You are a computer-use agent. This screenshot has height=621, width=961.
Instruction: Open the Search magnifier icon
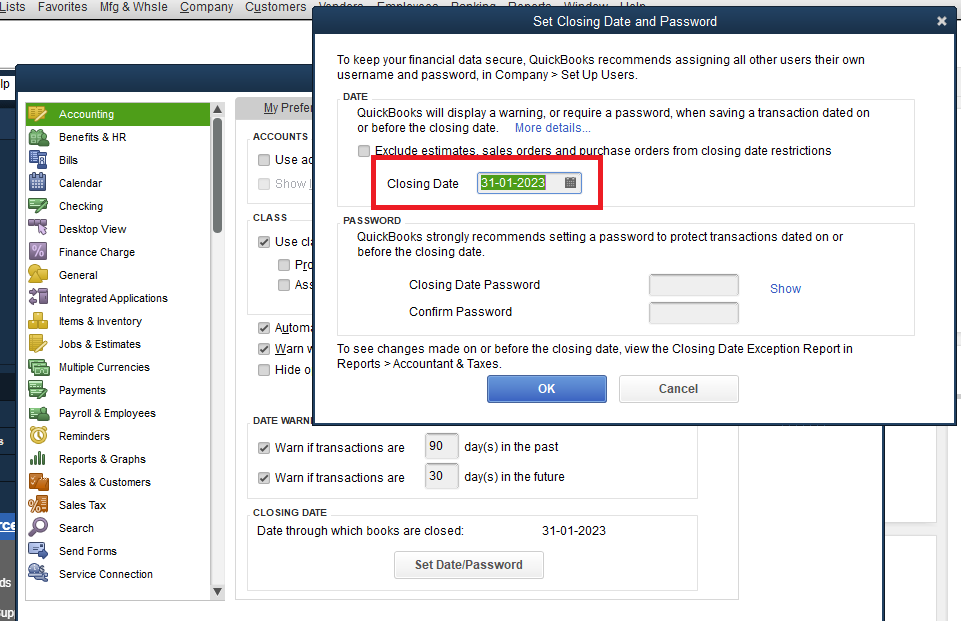point(38,527)
